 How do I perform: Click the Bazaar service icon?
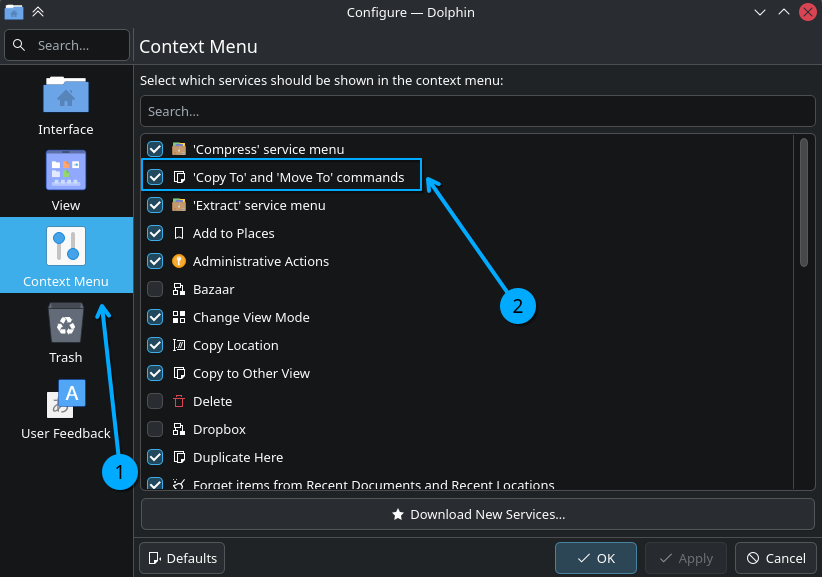point(179,289)
